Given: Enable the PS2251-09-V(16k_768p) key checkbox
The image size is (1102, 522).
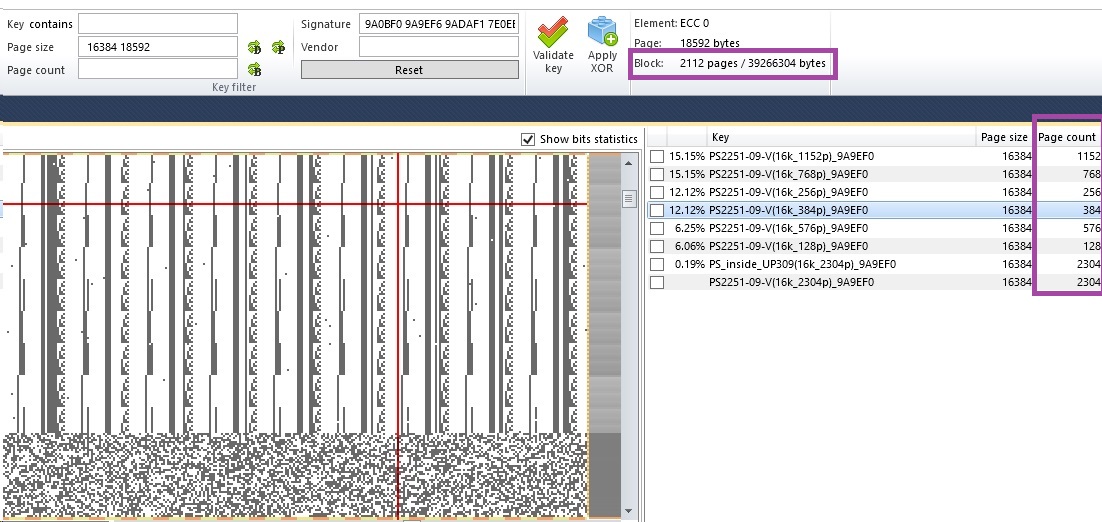Looking at the screenshot, I should tap(657, 175).
